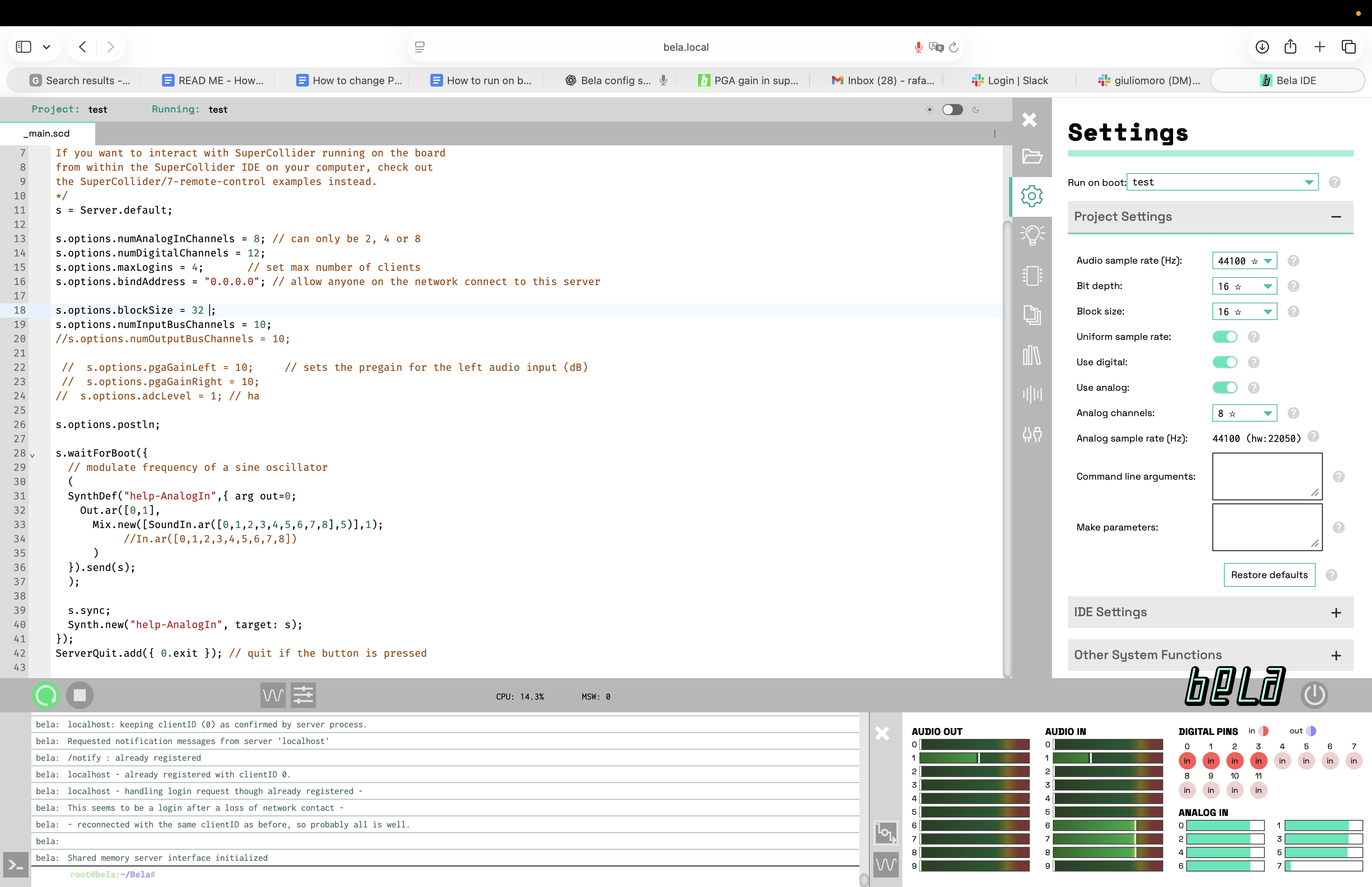The width and height of the screenshot is (1372, 887).
Task: Toggle the light/dark theme switch
Action: pos(952,110)
